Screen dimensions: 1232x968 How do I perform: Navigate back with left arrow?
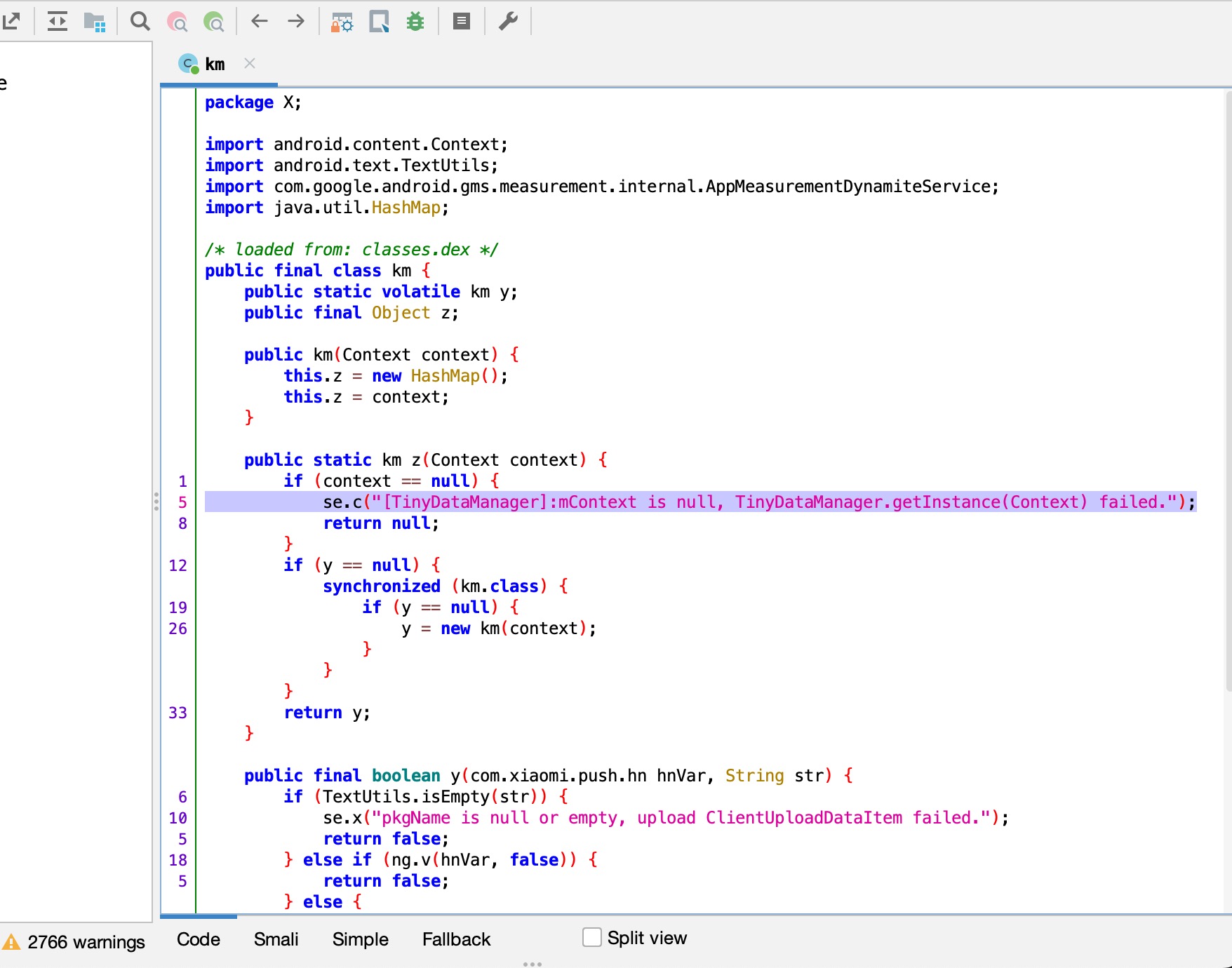(x=260, y=22)
